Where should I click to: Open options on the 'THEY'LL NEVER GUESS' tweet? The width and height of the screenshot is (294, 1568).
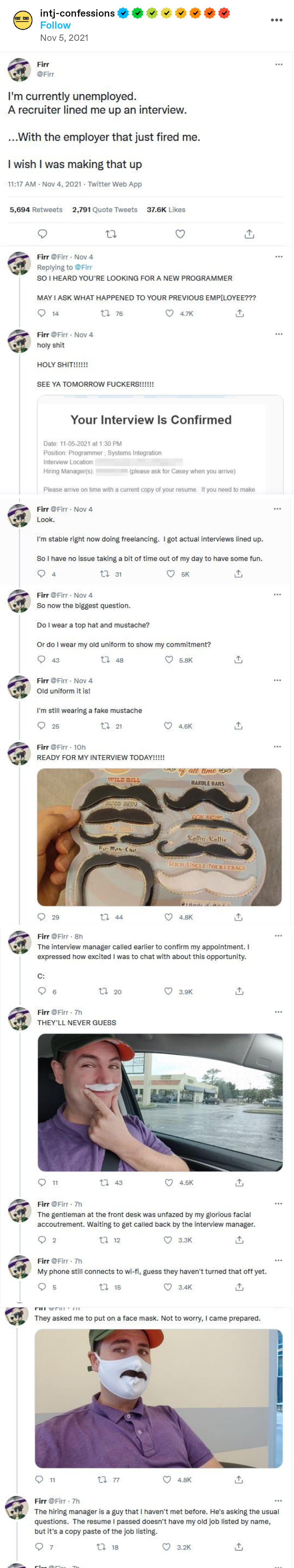[278, 1012]
